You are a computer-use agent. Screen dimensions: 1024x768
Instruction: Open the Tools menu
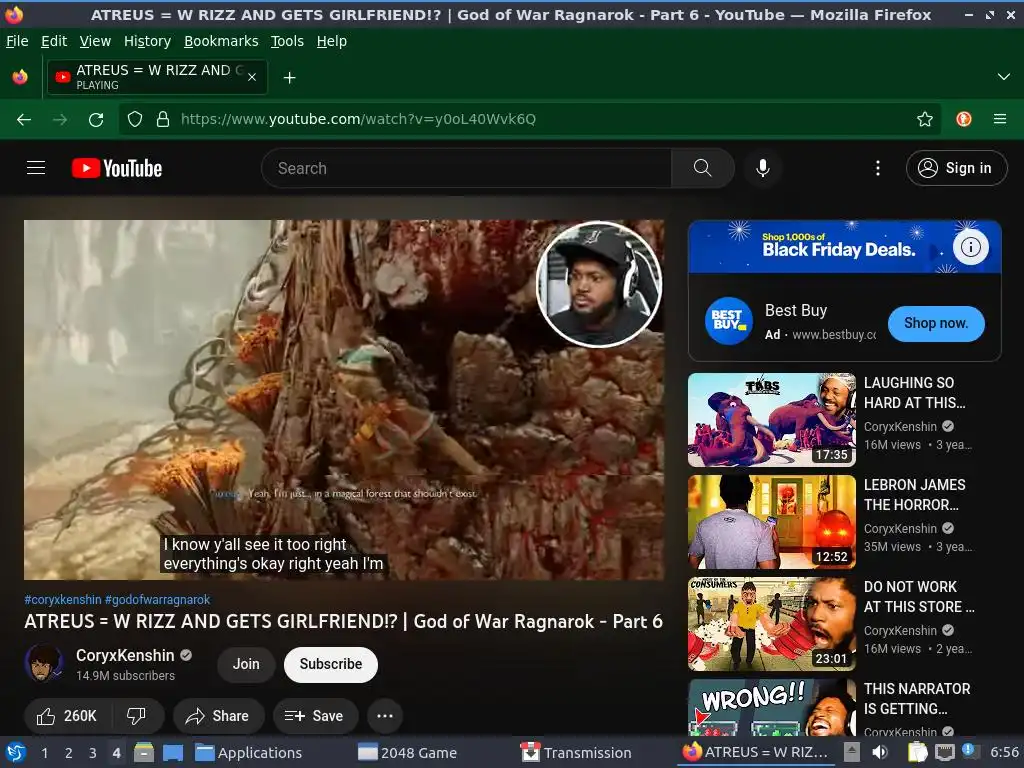[287, 41]
